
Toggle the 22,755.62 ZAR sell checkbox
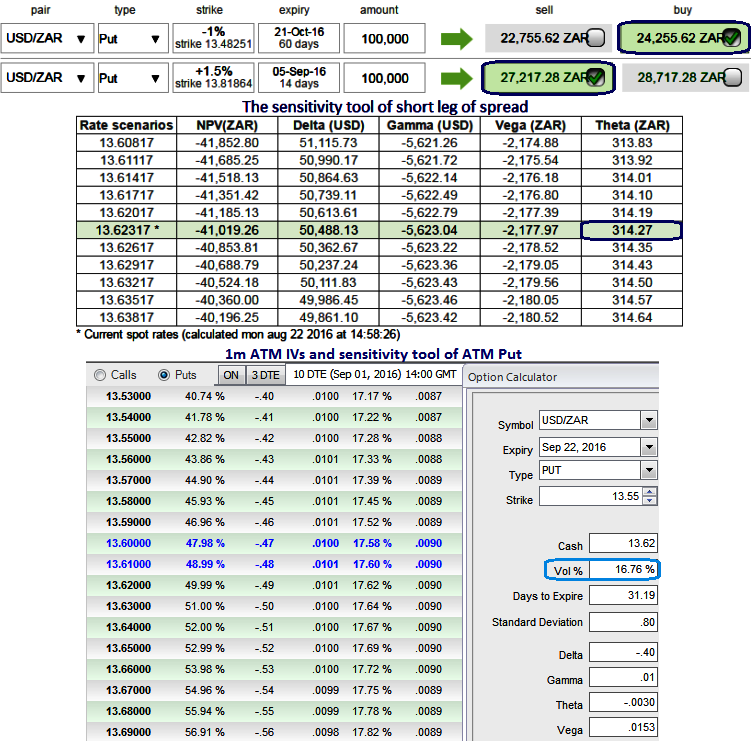click(x=596, y=39)
